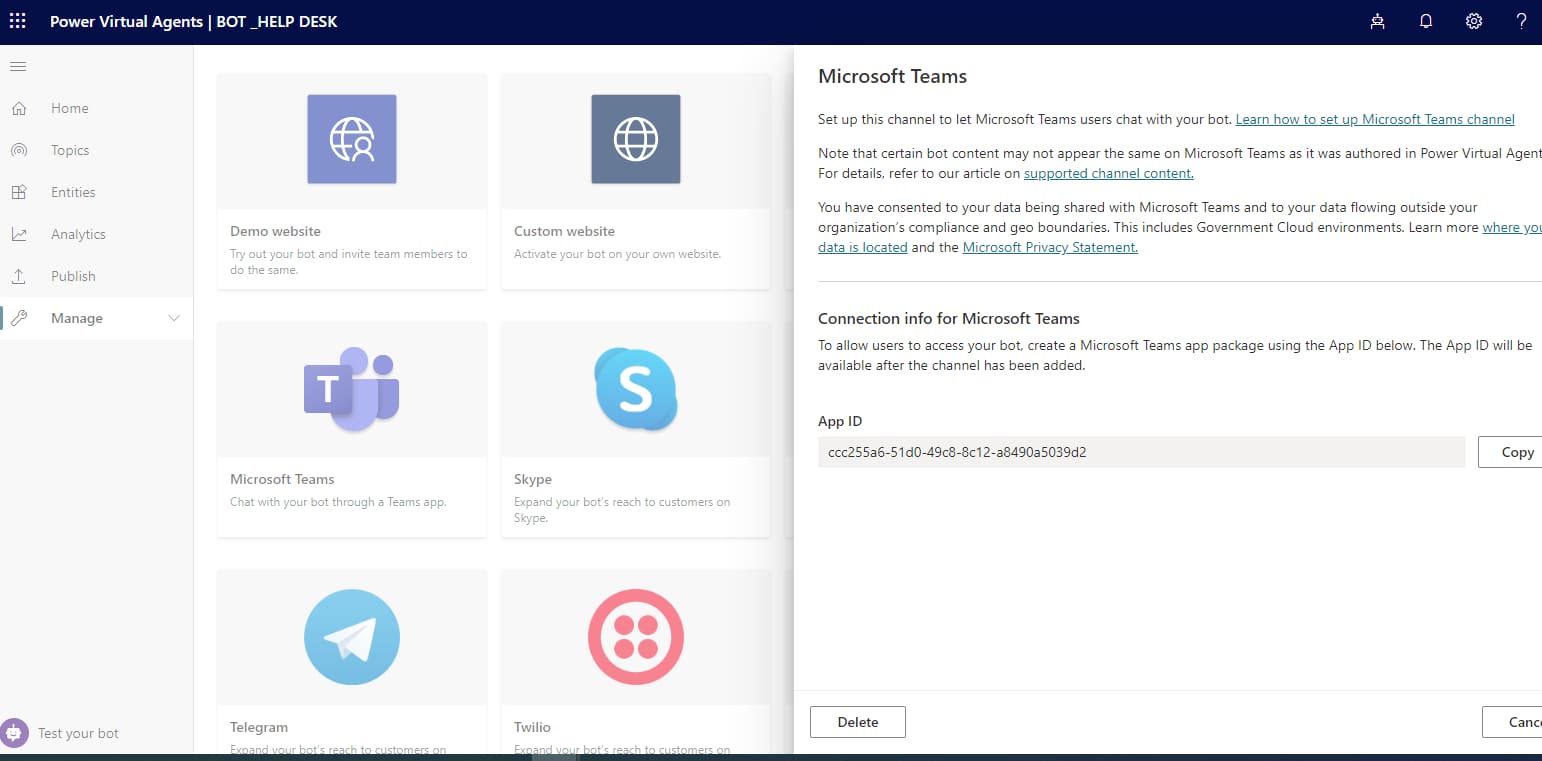Click Connection info for Microsoft Teams heading
1542x761 pixels.
pos(949,318)
